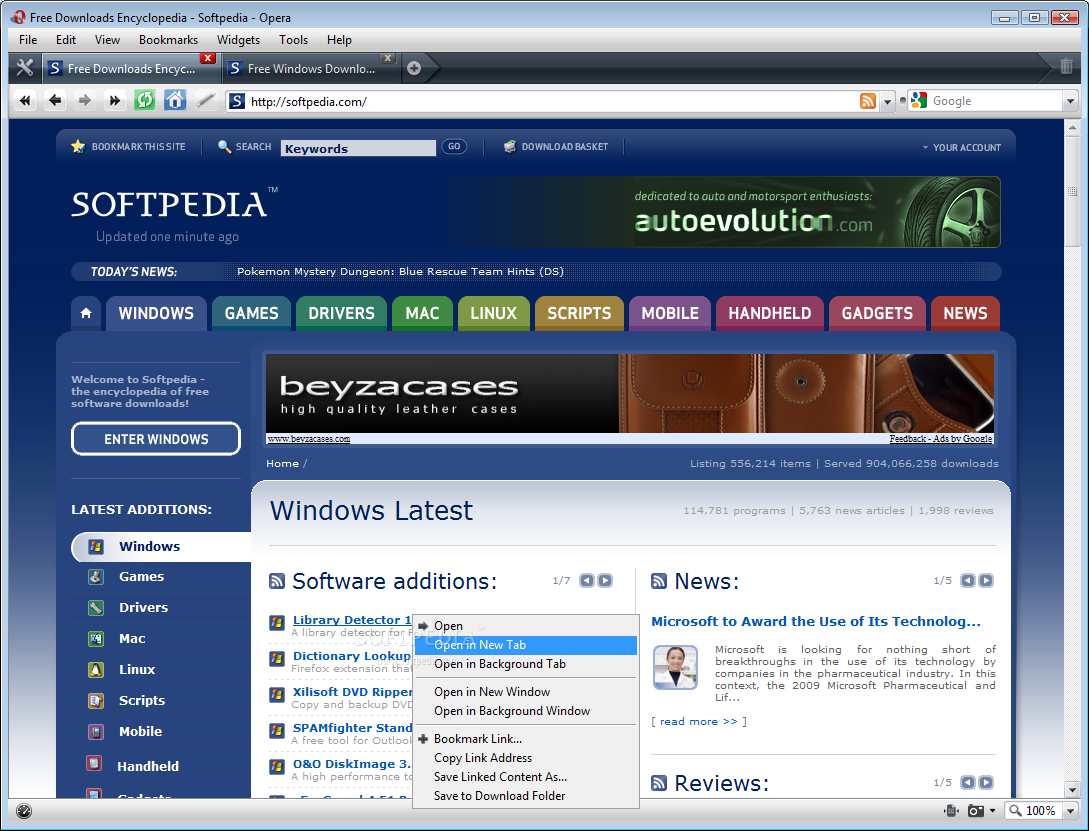This screenshot has width=1089, height=831.
Task: Click the Keywords search field
Action: coord(358,148)
